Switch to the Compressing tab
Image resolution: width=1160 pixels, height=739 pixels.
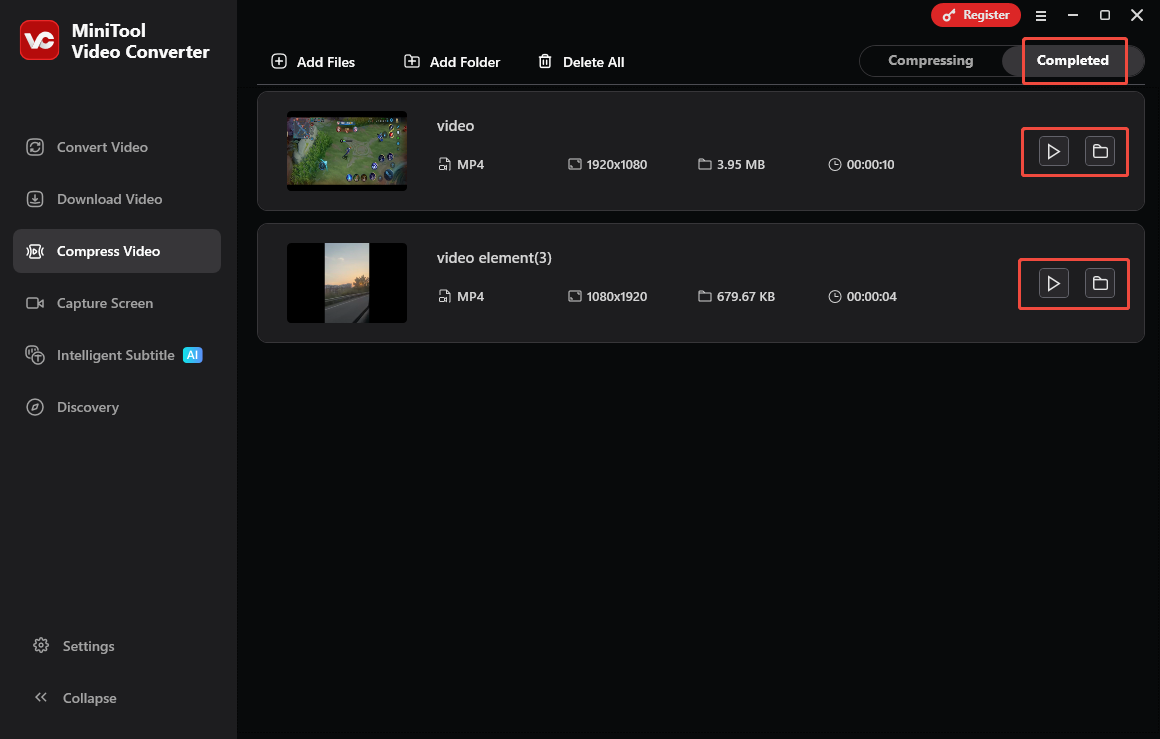click(x=931, y=61)
